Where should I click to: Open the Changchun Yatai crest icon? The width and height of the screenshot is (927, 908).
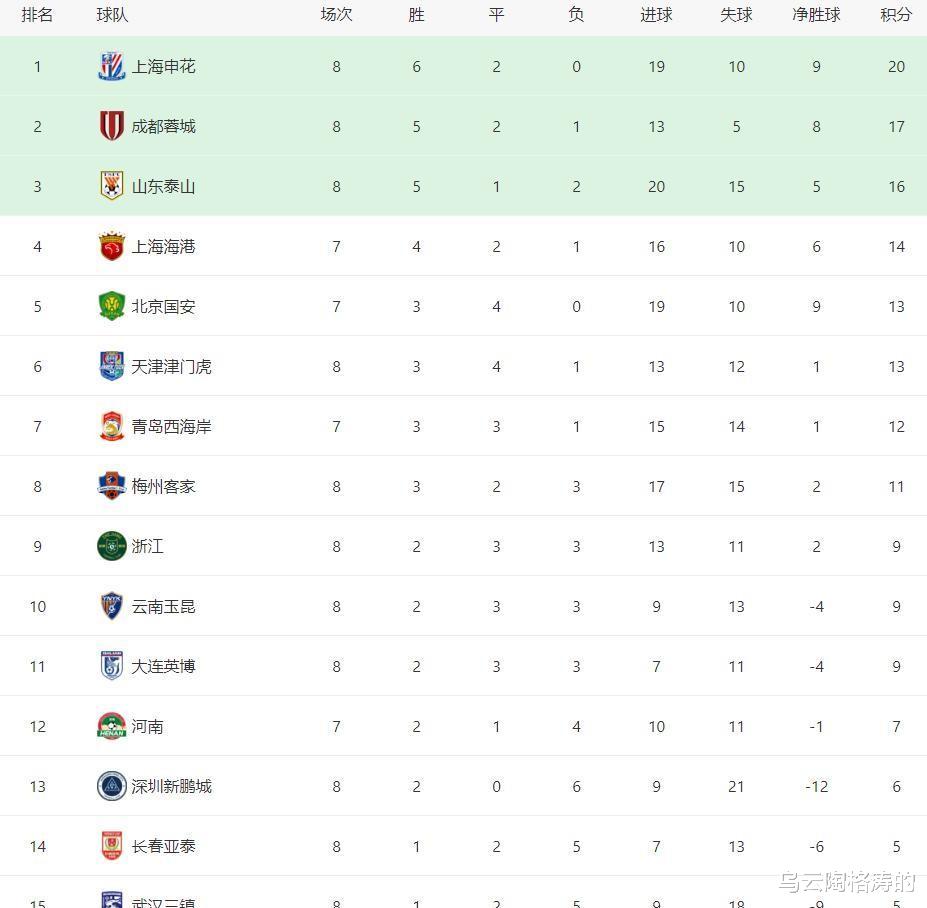111,846
